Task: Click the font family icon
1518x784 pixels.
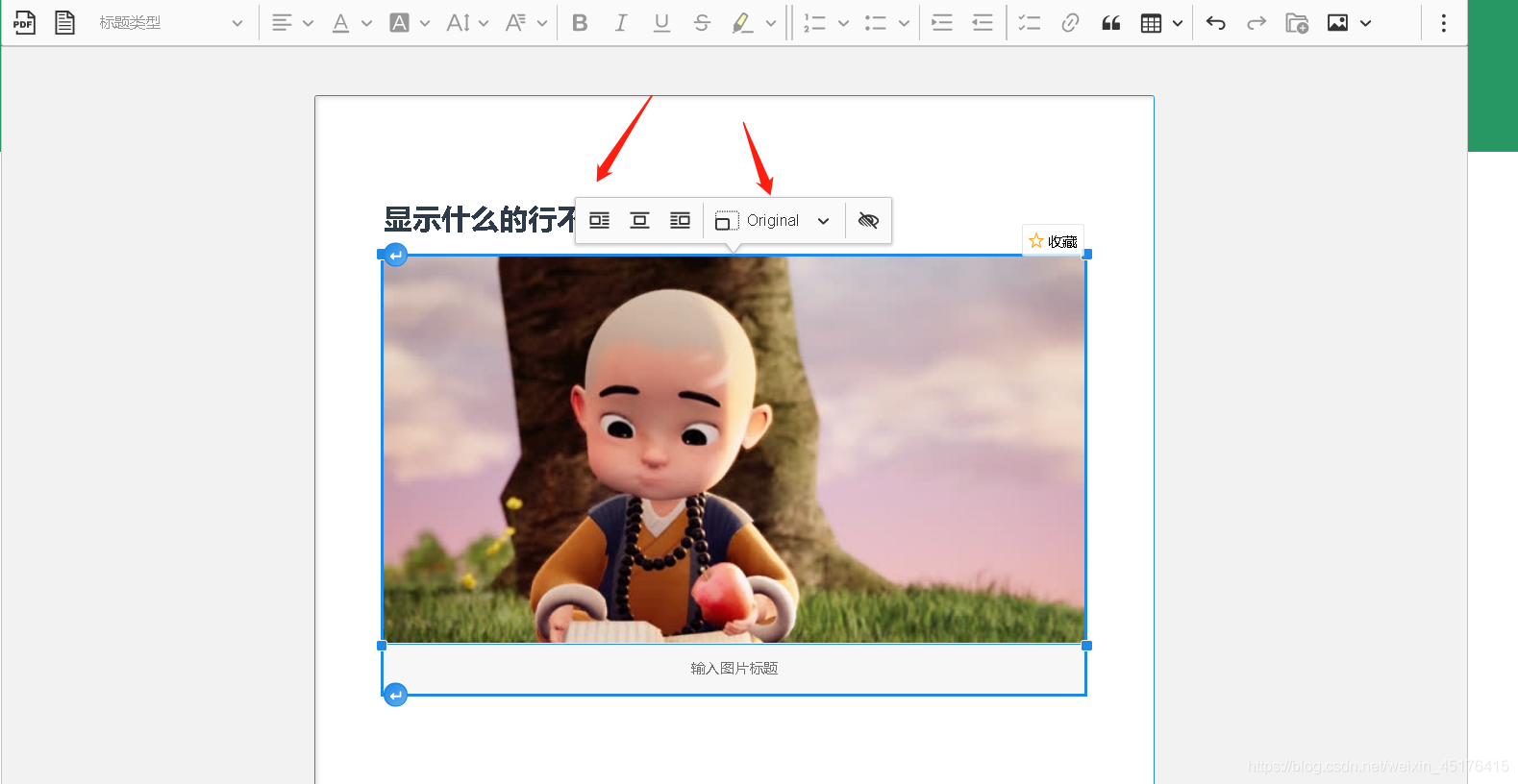Action: (516, 22)
